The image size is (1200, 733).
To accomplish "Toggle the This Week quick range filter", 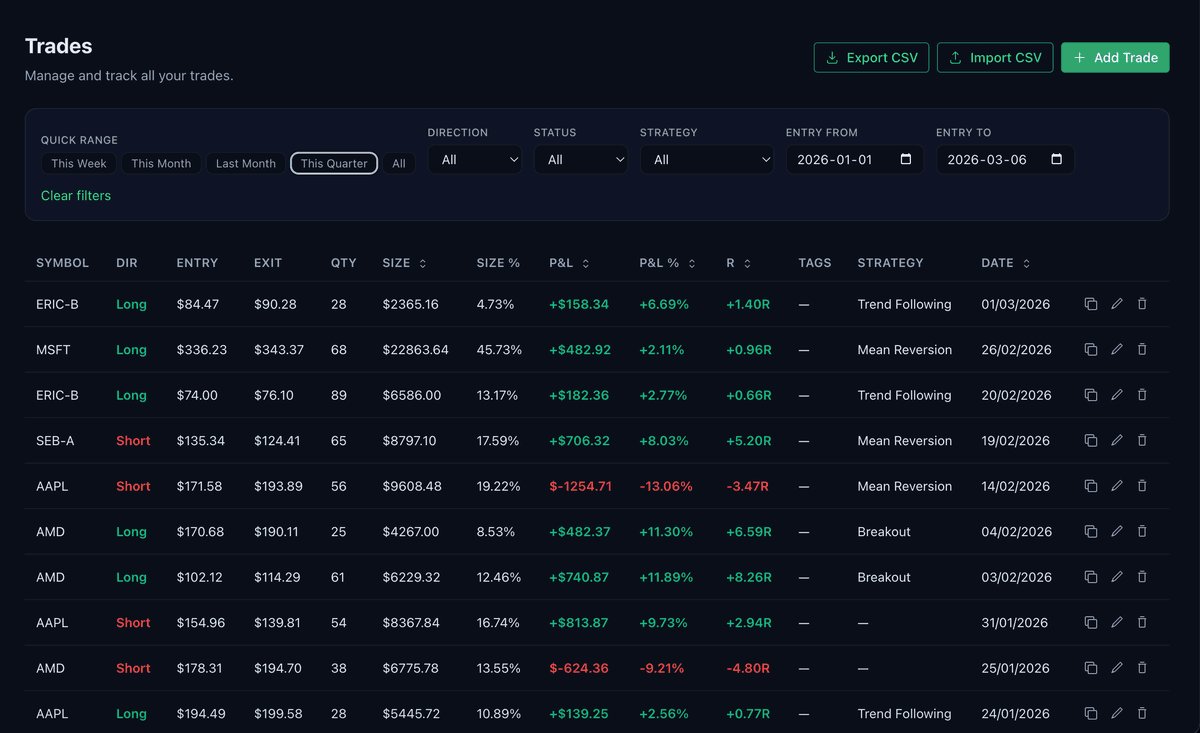I will [x=78, y=162].
